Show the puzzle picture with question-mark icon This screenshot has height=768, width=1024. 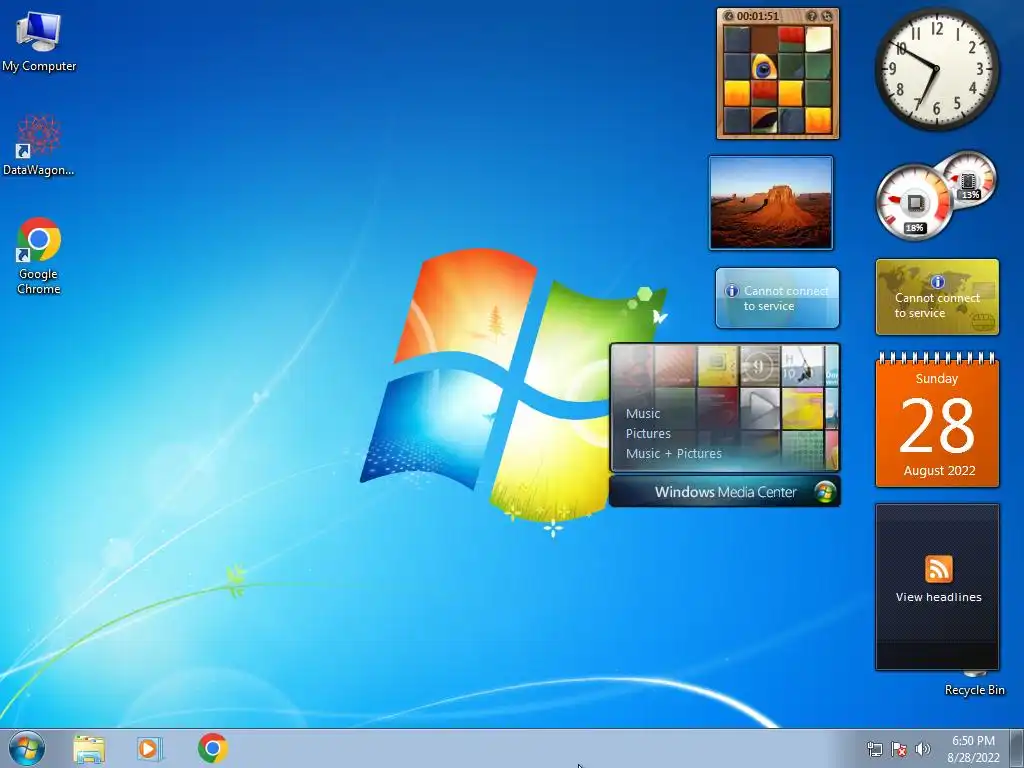(x=812, y=16)
